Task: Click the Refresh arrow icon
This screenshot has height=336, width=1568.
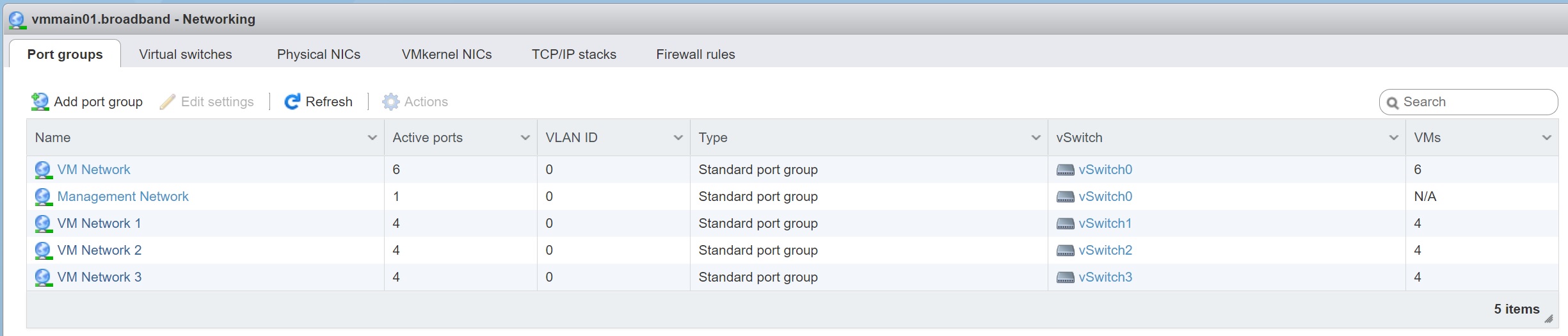Action: (292, 102)
